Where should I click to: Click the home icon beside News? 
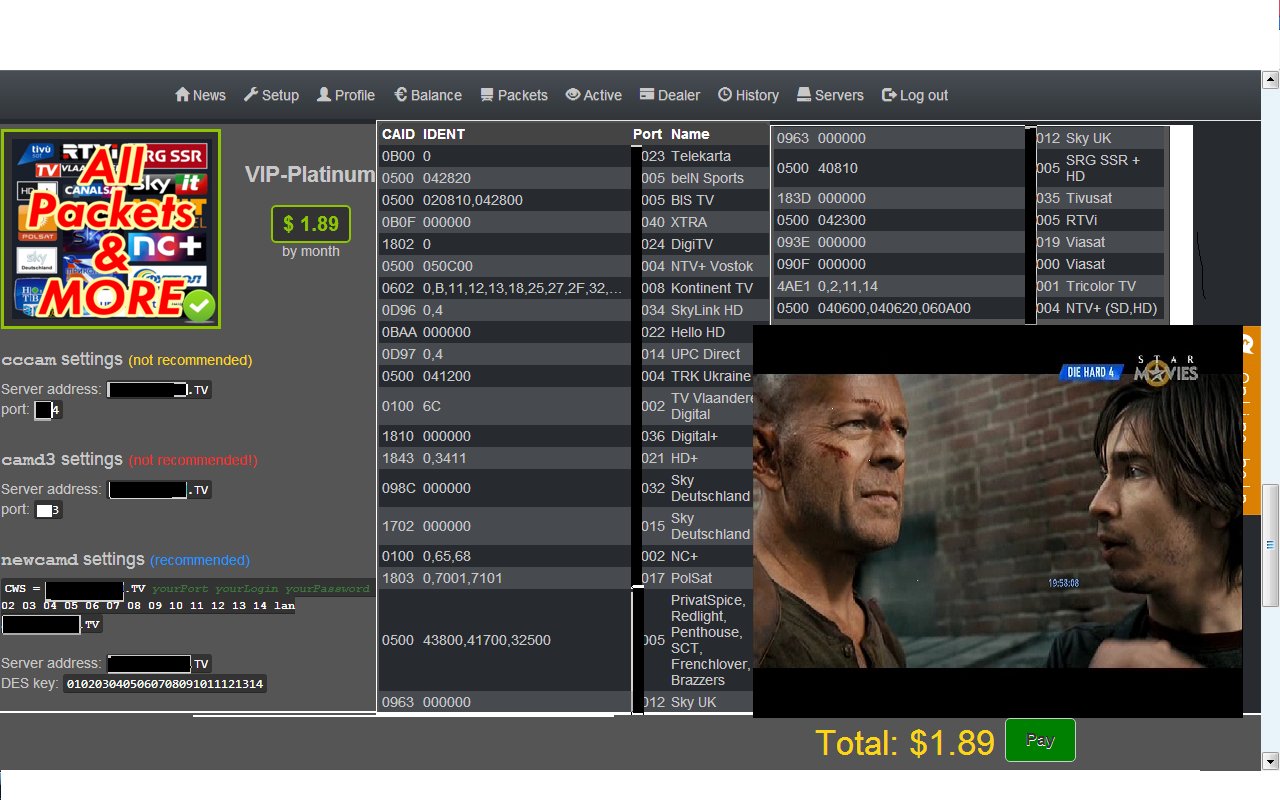pyautogui.click(x=182, y=94)
